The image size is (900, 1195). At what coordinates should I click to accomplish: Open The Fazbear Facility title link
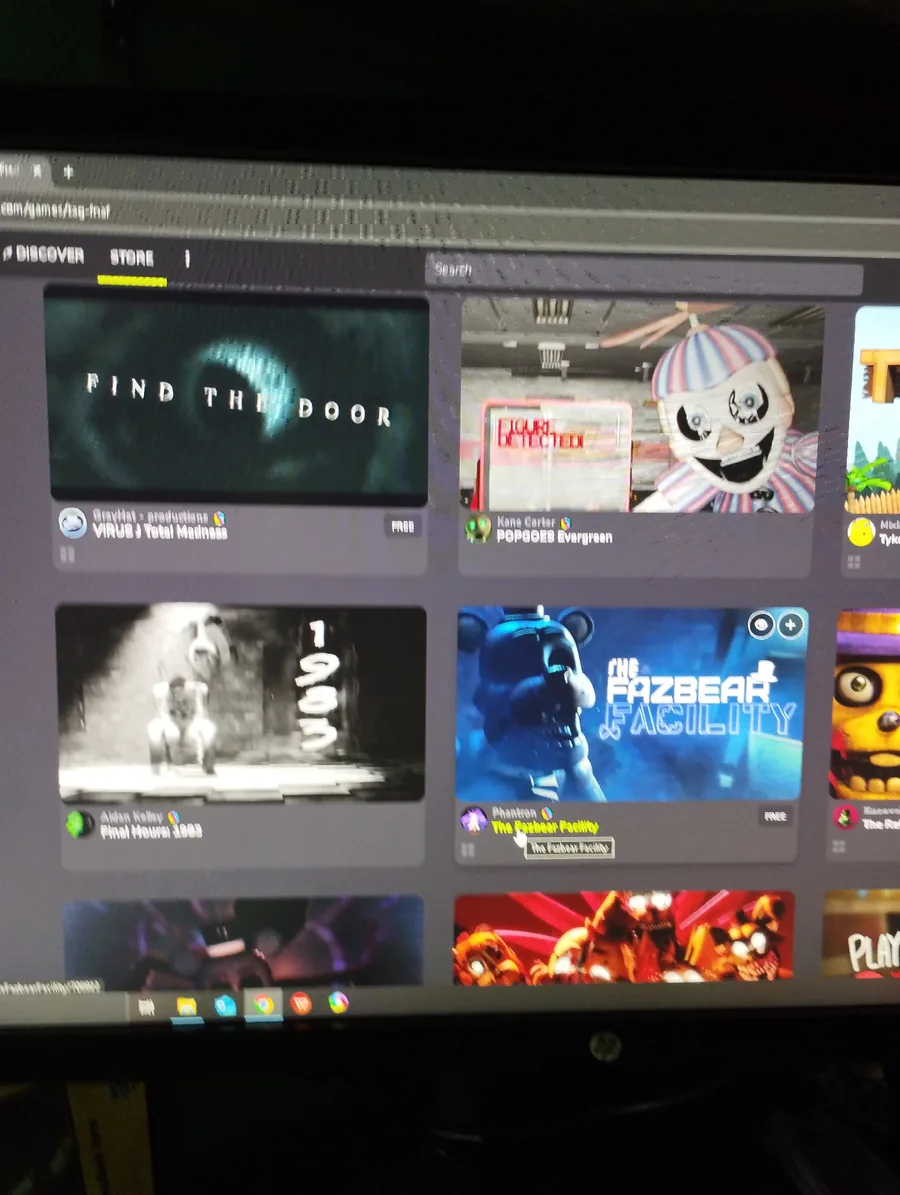(545, 827)
